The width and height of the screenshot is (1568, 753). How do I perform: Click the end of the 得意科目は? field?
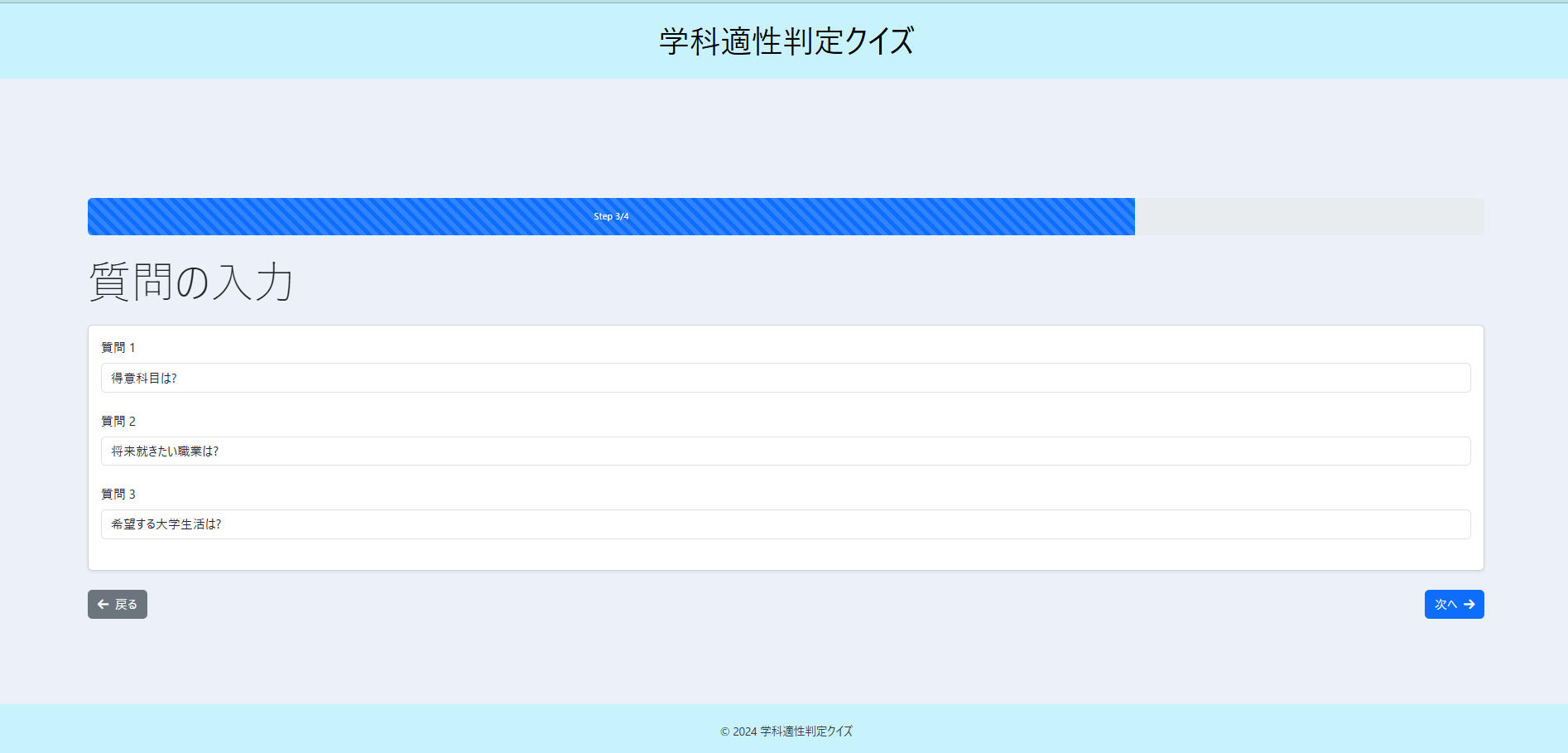tap(1441, 378)
